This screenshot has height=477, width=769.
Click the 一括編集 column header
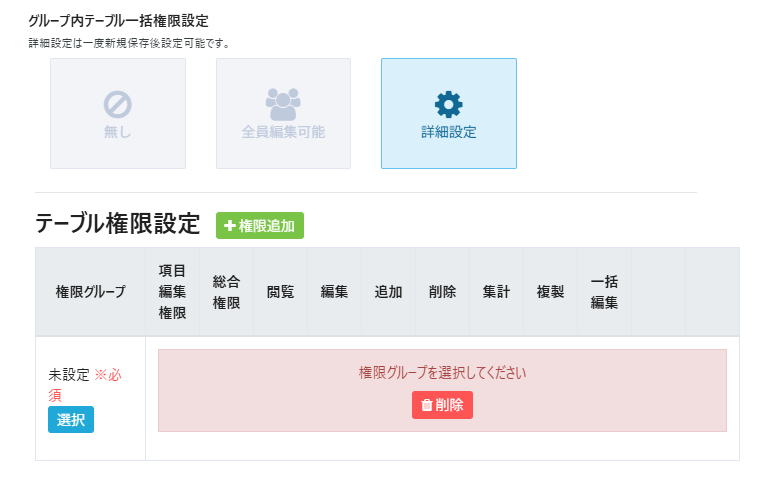pyautogui.click(x=605, y=292)
